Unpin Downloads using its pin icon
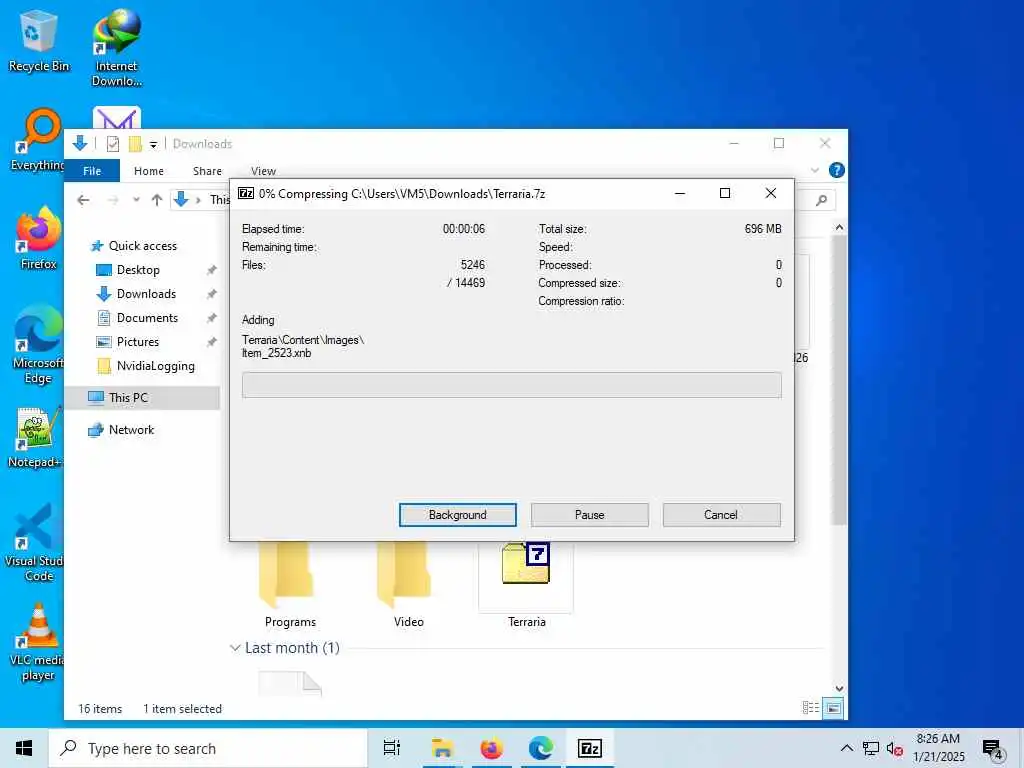Screen dimensions: 1024x768 (211, 294)
